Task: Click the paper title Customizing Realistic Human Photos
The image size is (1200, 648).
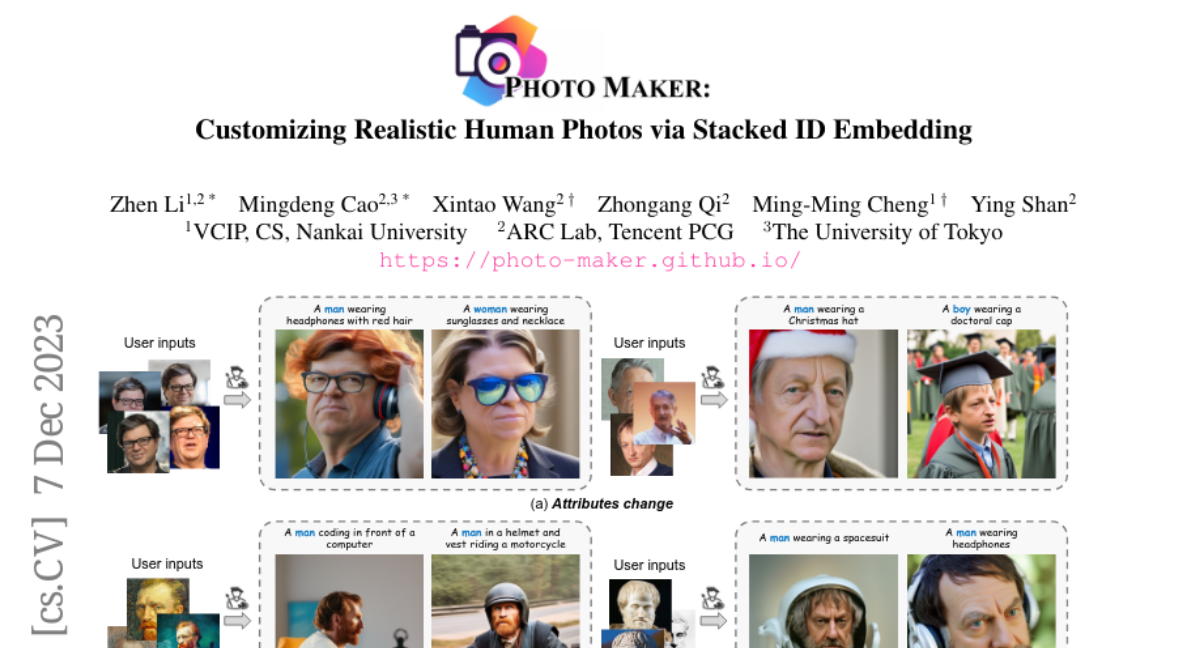Action: pos(583,130)
